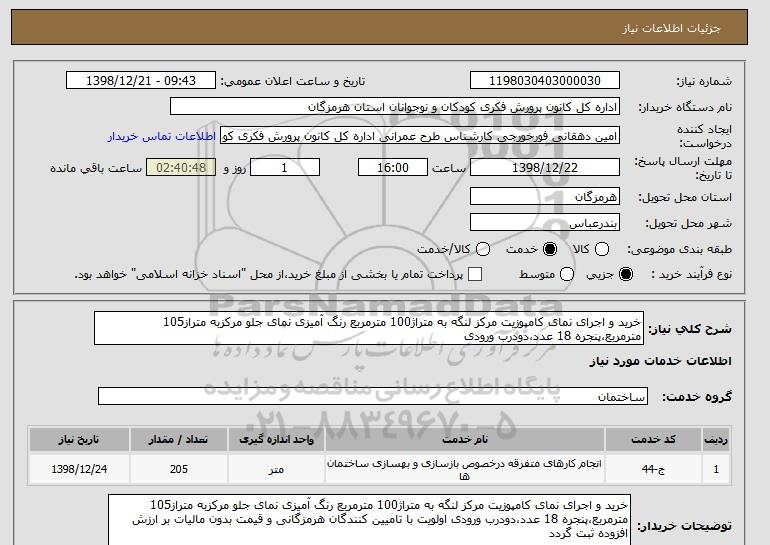Click the ردیف column header
This screenshot has height=545, width=770.
[716, 439]
